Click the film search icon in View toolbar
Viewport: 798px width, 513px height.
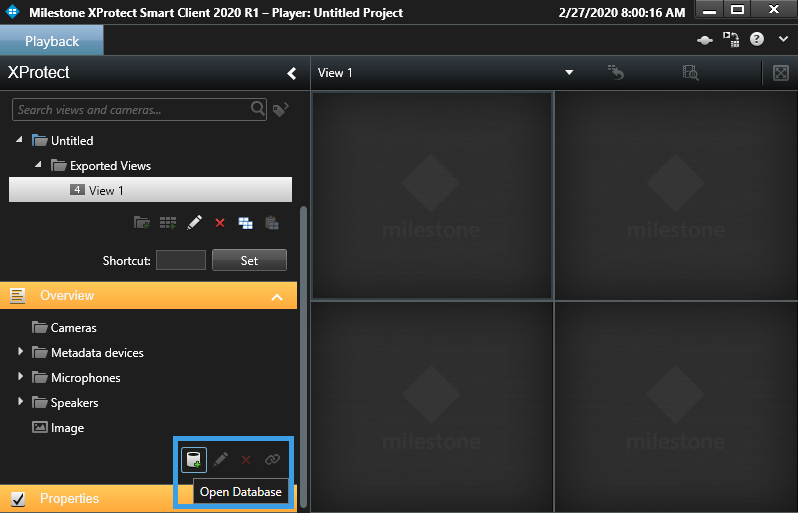690,73
